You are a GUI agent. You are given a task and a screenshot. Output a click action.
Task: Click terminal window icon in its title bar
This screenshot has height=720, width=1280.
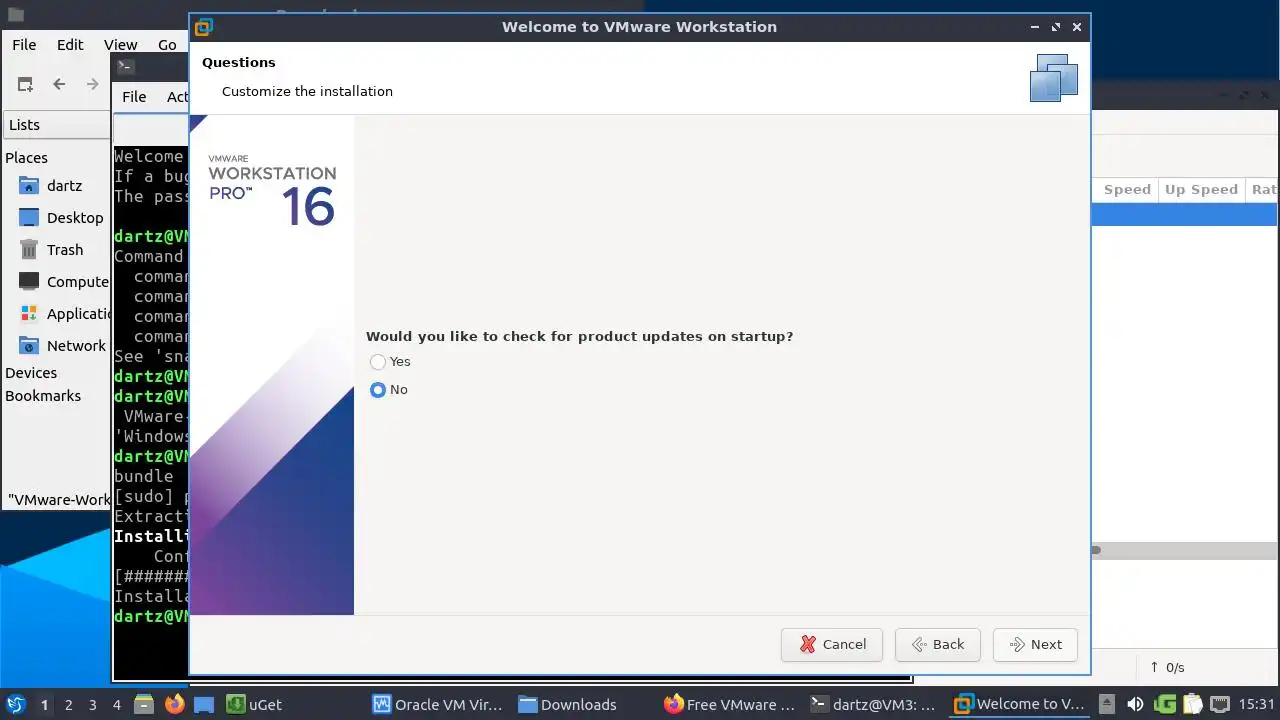pyautogui.click(x=125, y=67)
